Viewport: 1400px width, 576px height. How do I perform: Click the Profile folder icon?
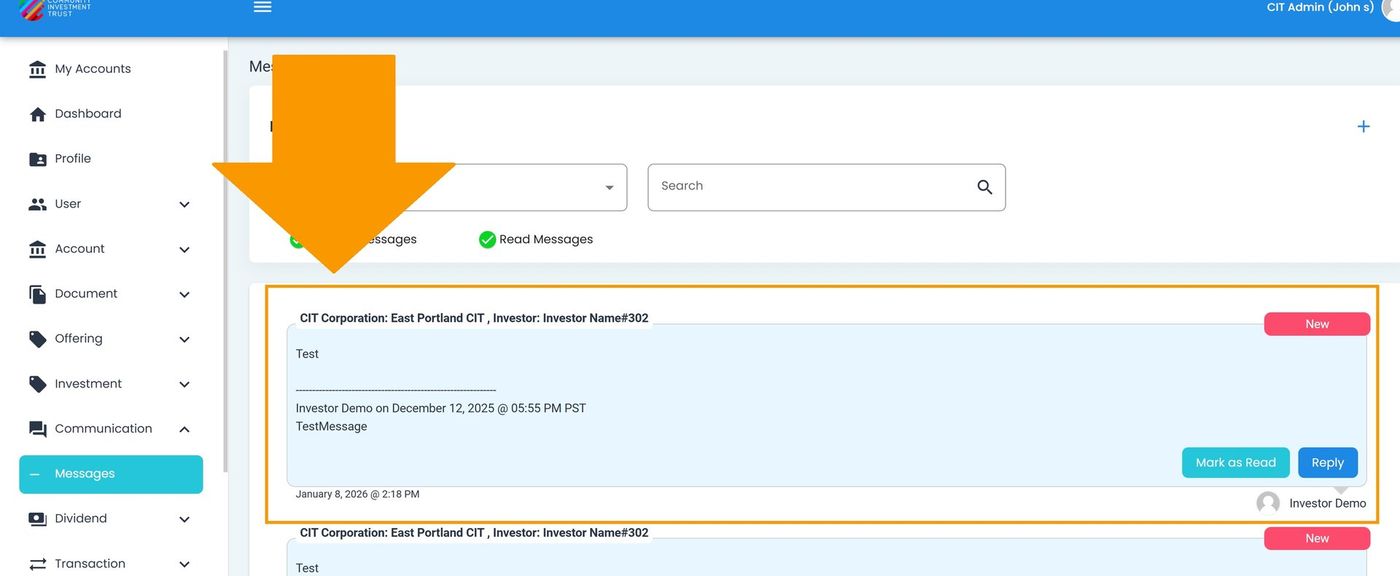coord(38,159)
